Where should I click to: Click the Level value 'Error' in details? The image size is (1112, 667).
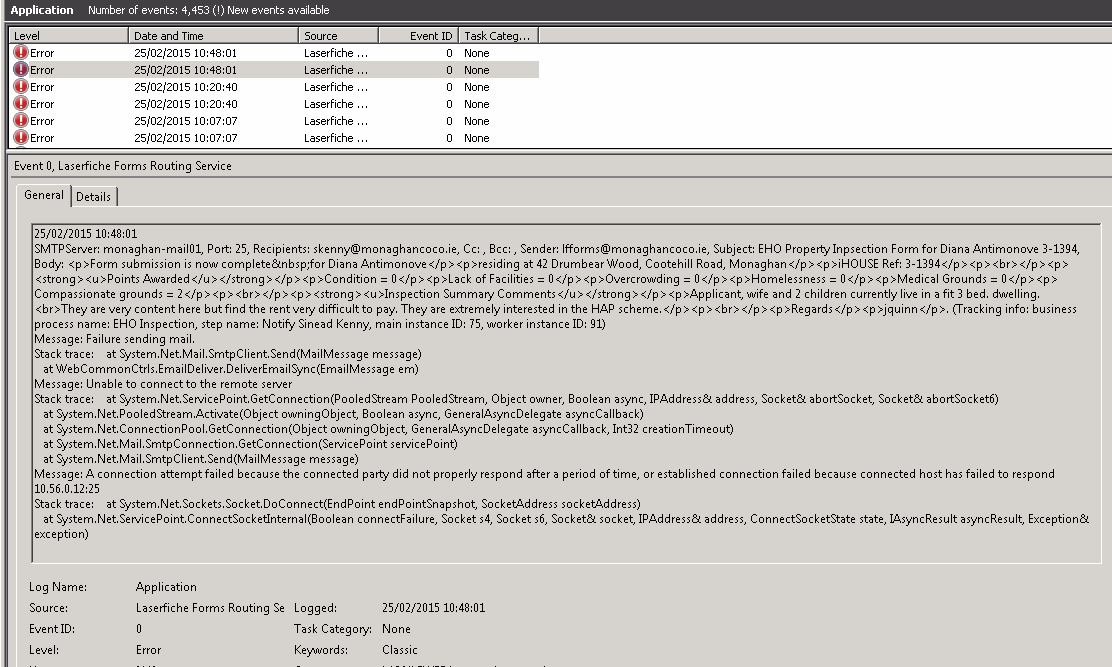(x=148, y=649)
